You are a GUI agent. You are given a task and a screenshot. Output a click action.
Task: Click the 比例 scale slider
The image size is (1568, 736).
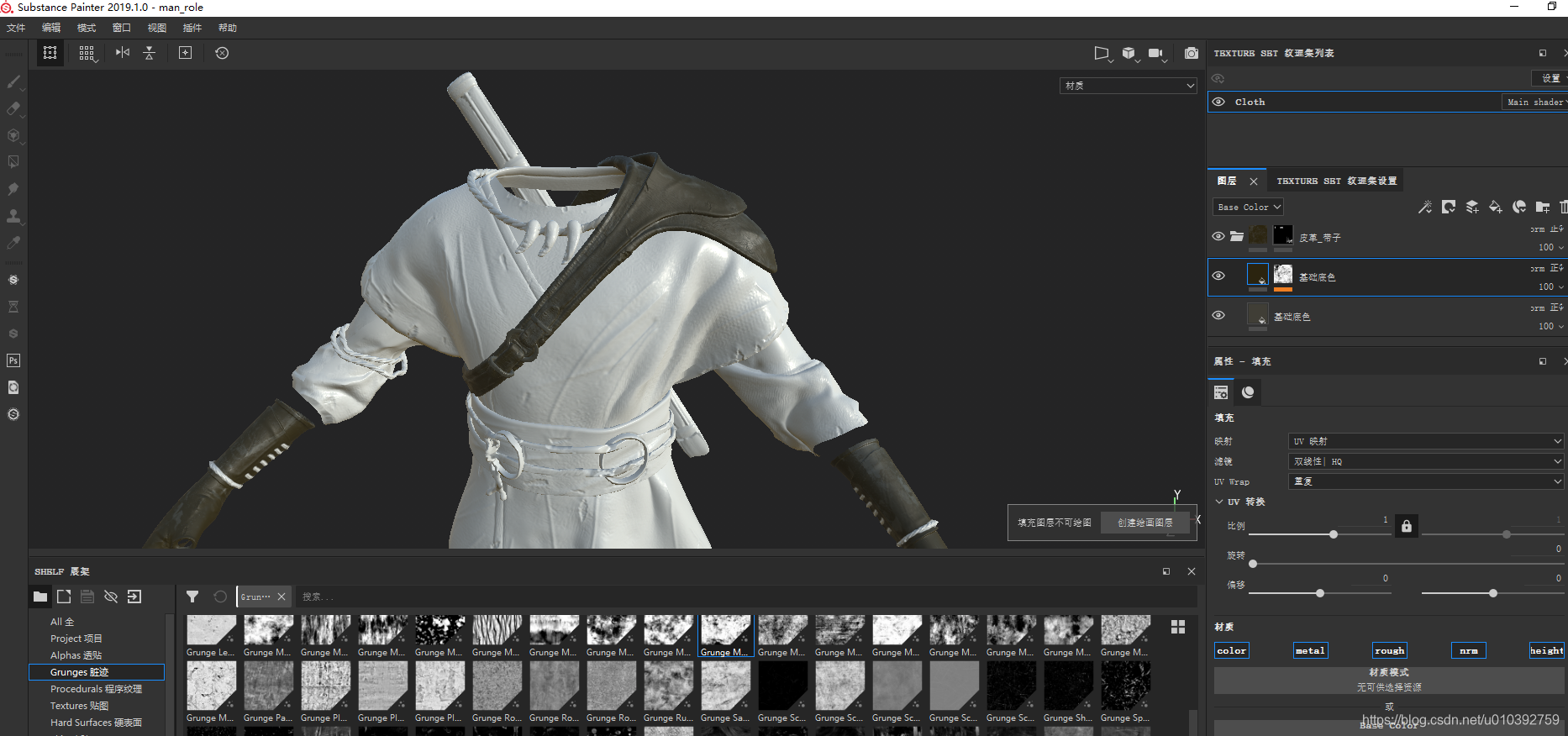[1319, 534]
